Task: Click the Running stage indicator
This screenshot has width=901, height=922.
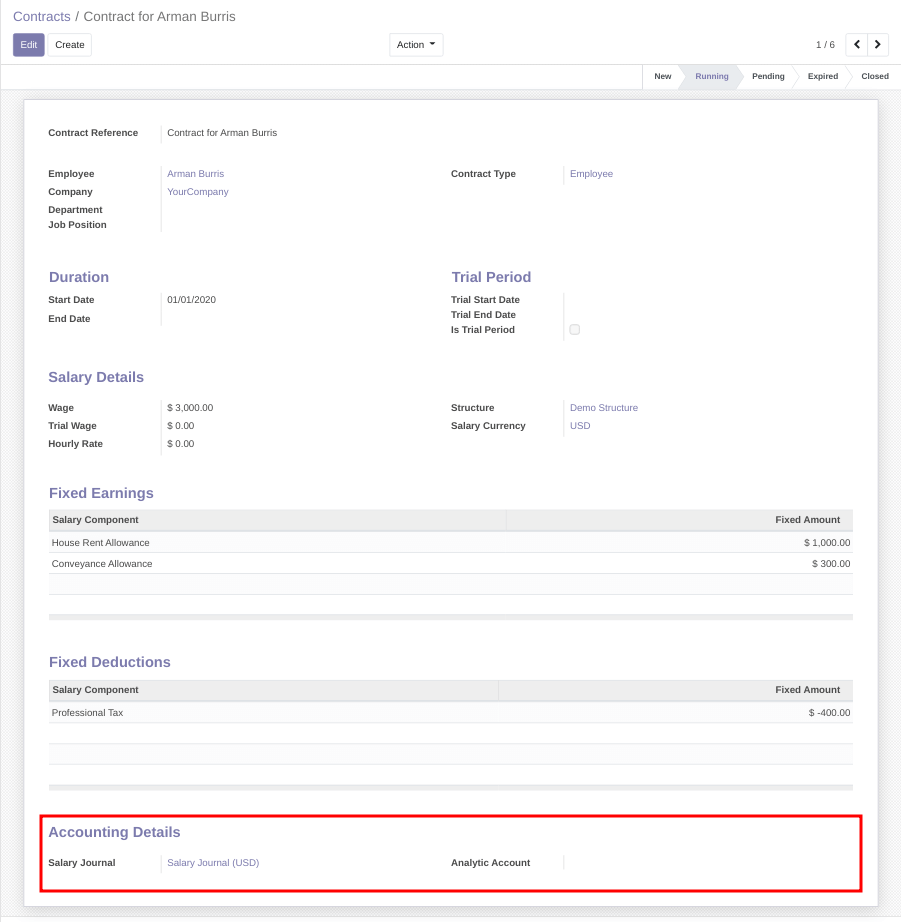Action: click(x=711, y=76)
